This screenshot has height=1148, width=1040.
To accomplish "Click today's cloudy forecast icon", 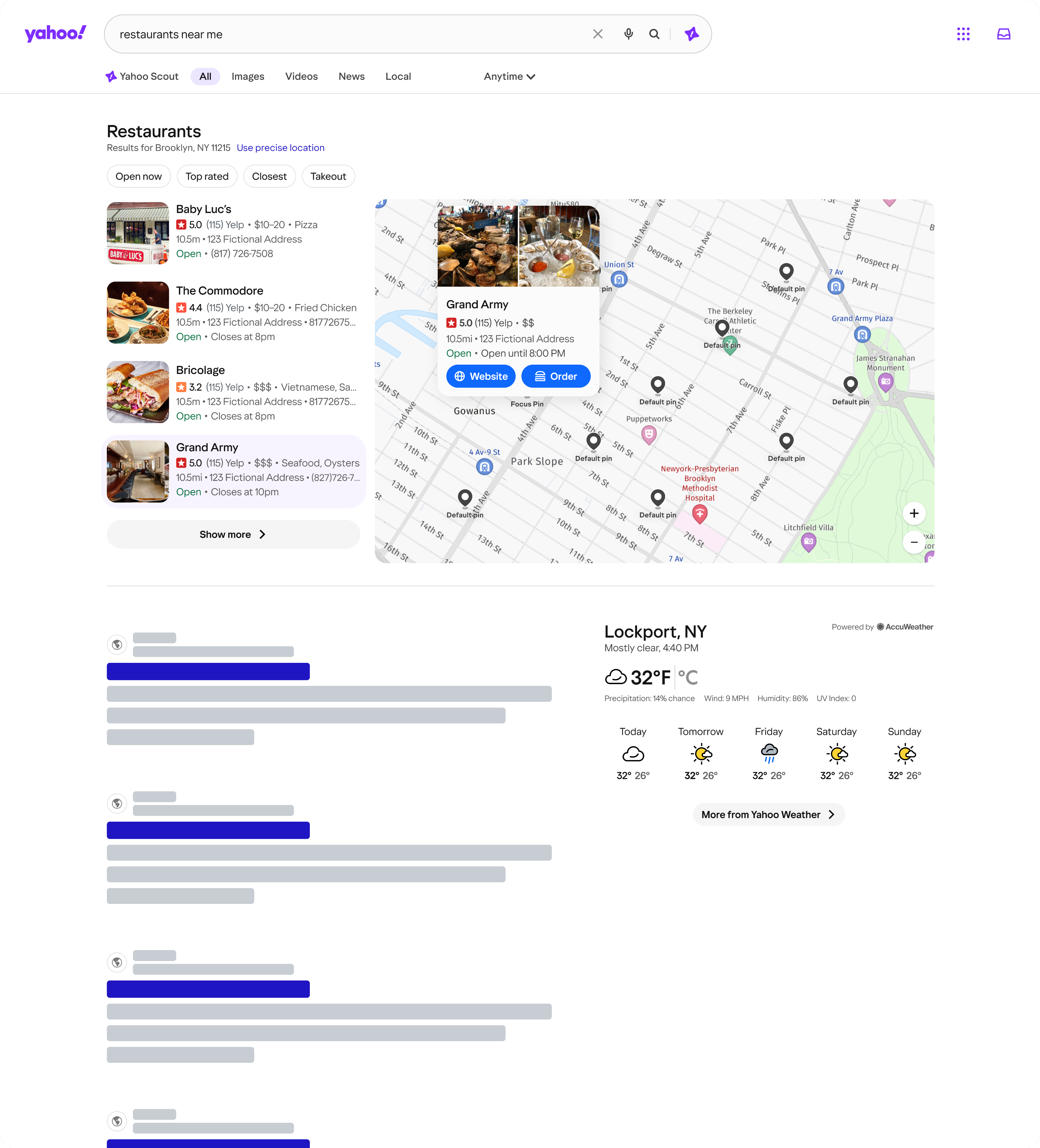I will [633, 754].
